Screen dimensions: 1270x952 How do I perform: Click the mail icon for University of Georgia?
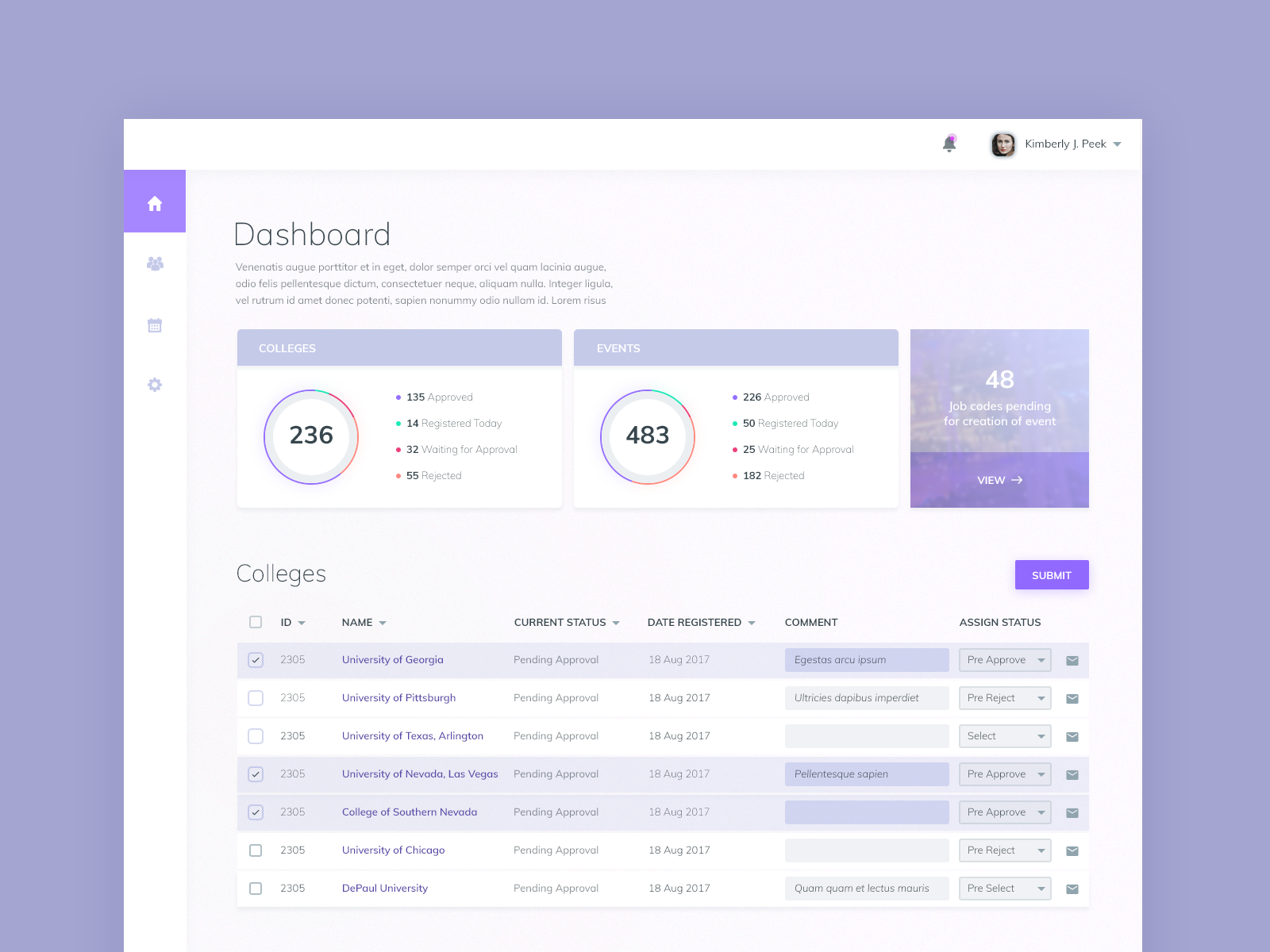tap(1072, 659)
